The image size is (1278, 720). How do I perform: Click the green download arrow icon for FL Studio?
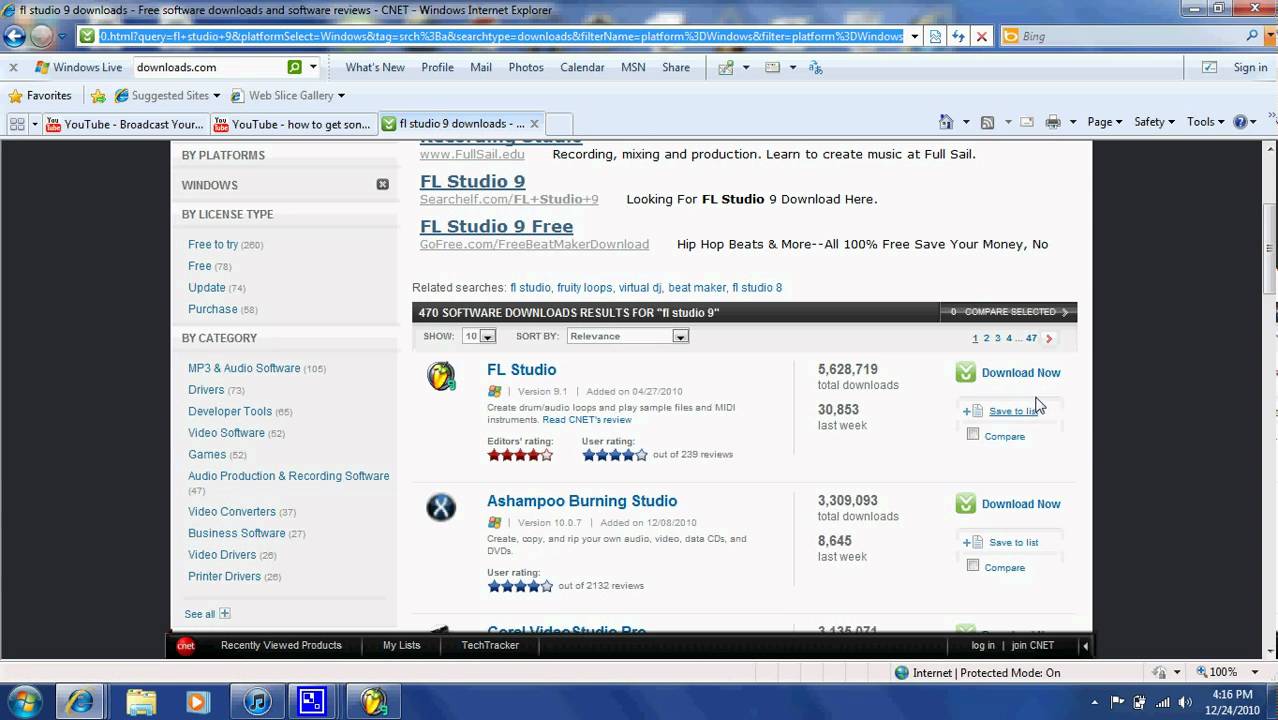click(x=965, y=372)
